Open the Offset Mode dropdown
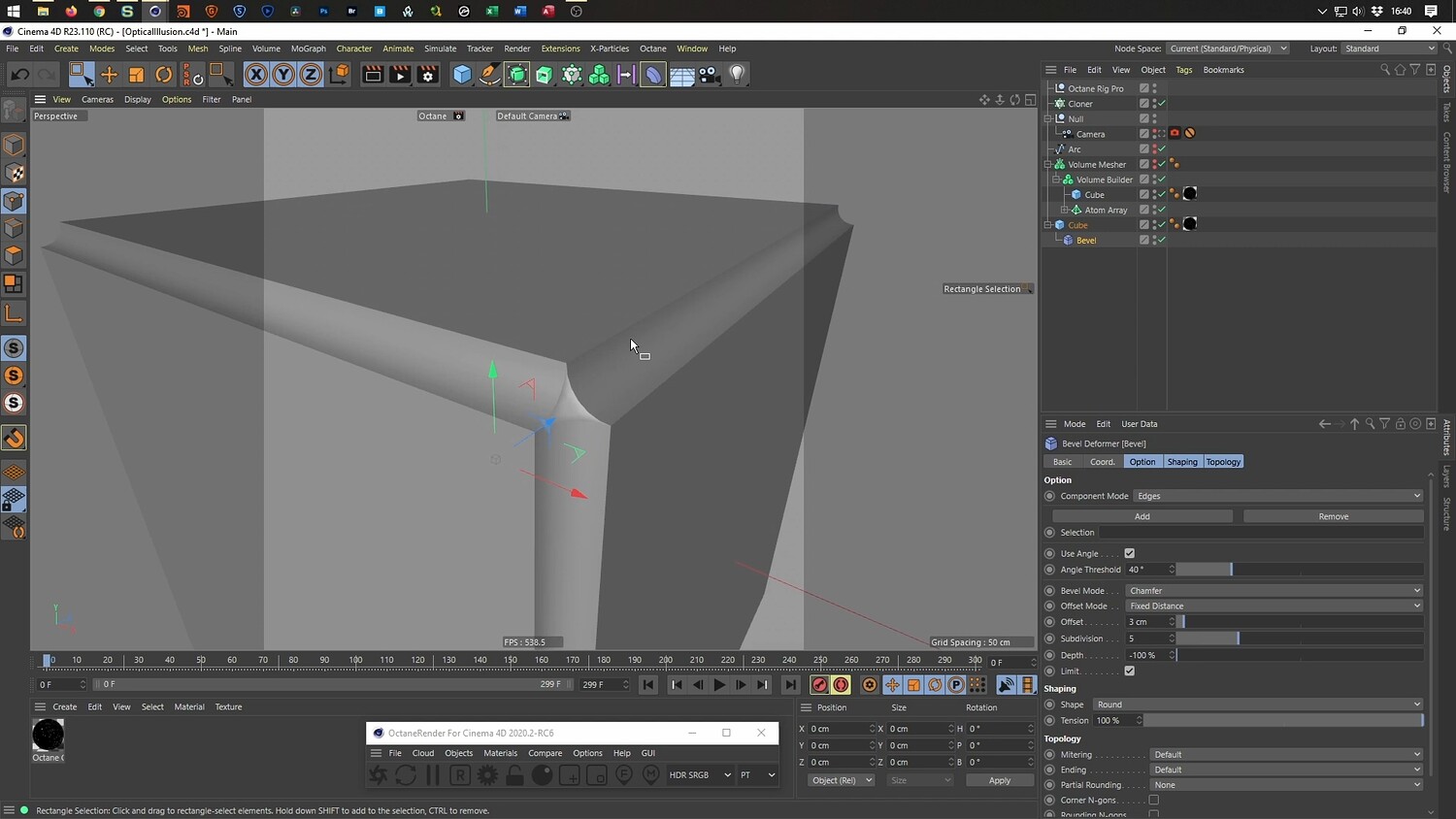The image size is (1456, 819). coord(1274,606)
